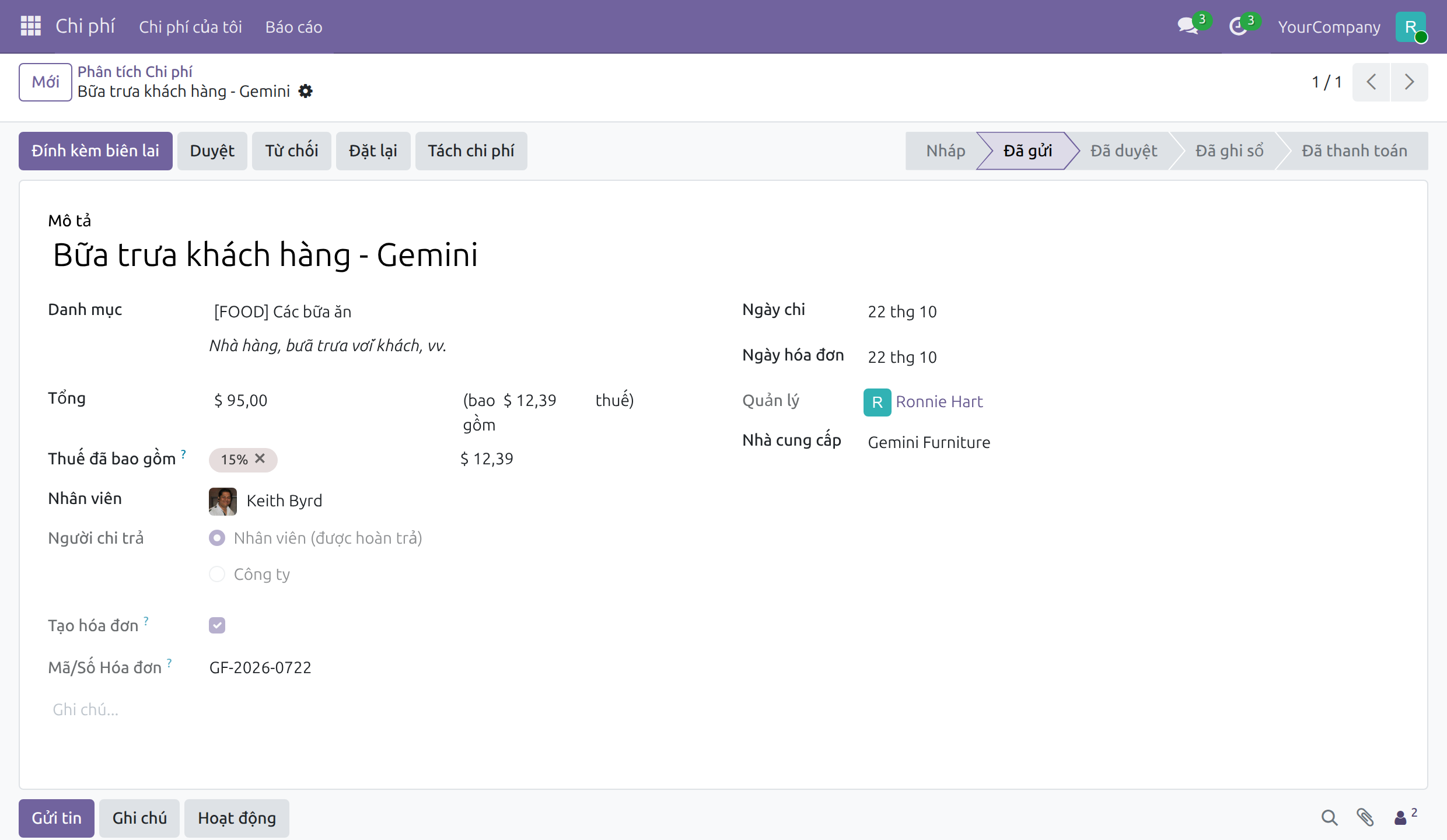Remove the 15% tax tag

tap(260, 459)
